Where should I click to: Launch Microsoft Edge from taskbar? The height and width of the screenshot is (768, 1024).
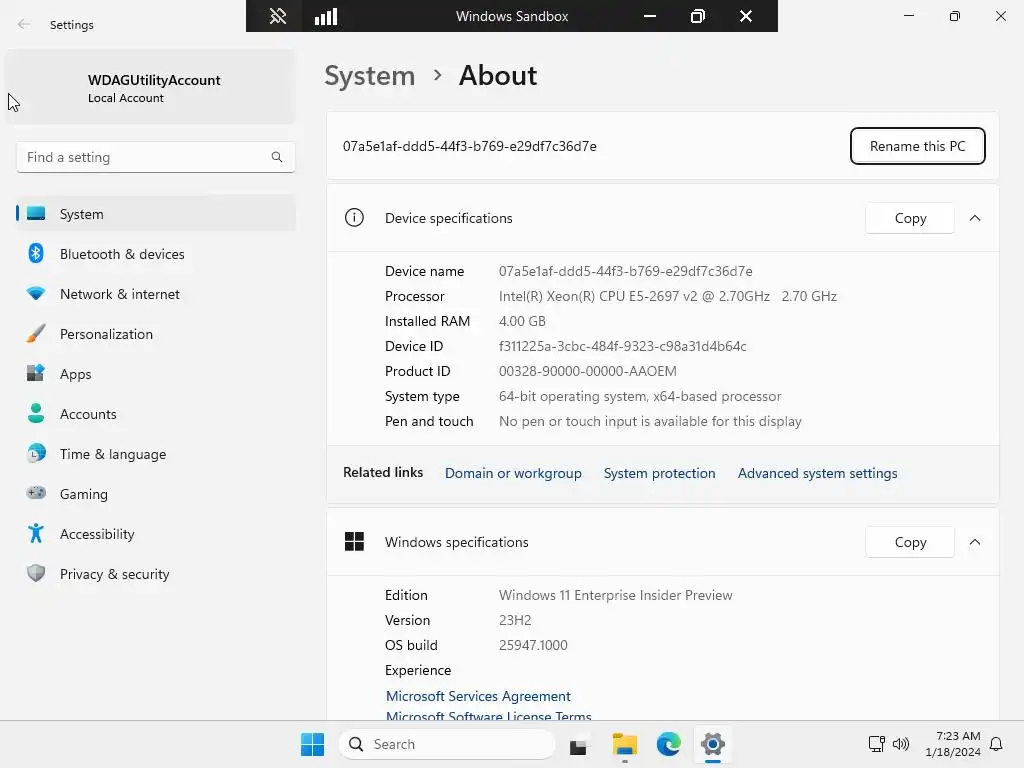pyautogui.click(x=669, y=744)
